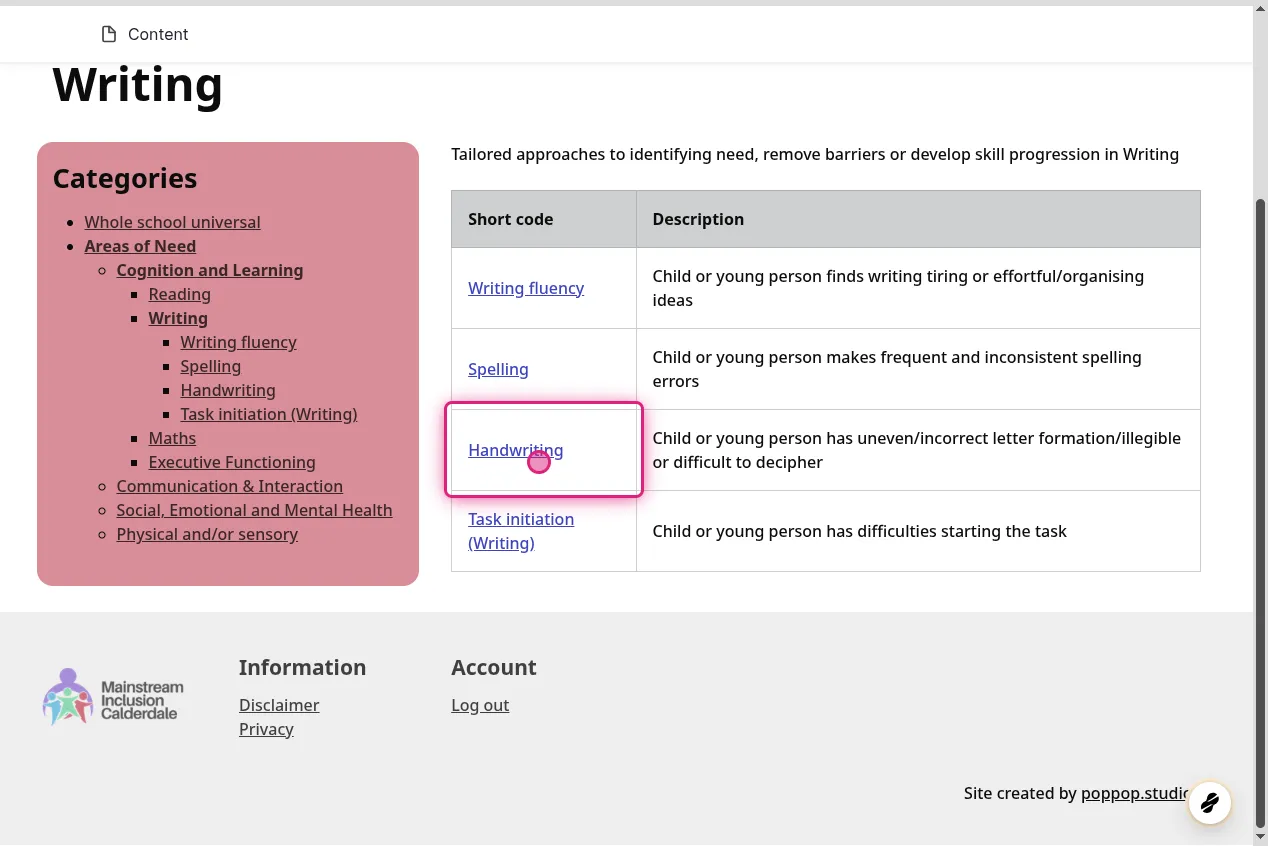The image size is (1268, 846).
Task: Open Writing fluency in the Categories sidebar
Action: click(239, 342)
